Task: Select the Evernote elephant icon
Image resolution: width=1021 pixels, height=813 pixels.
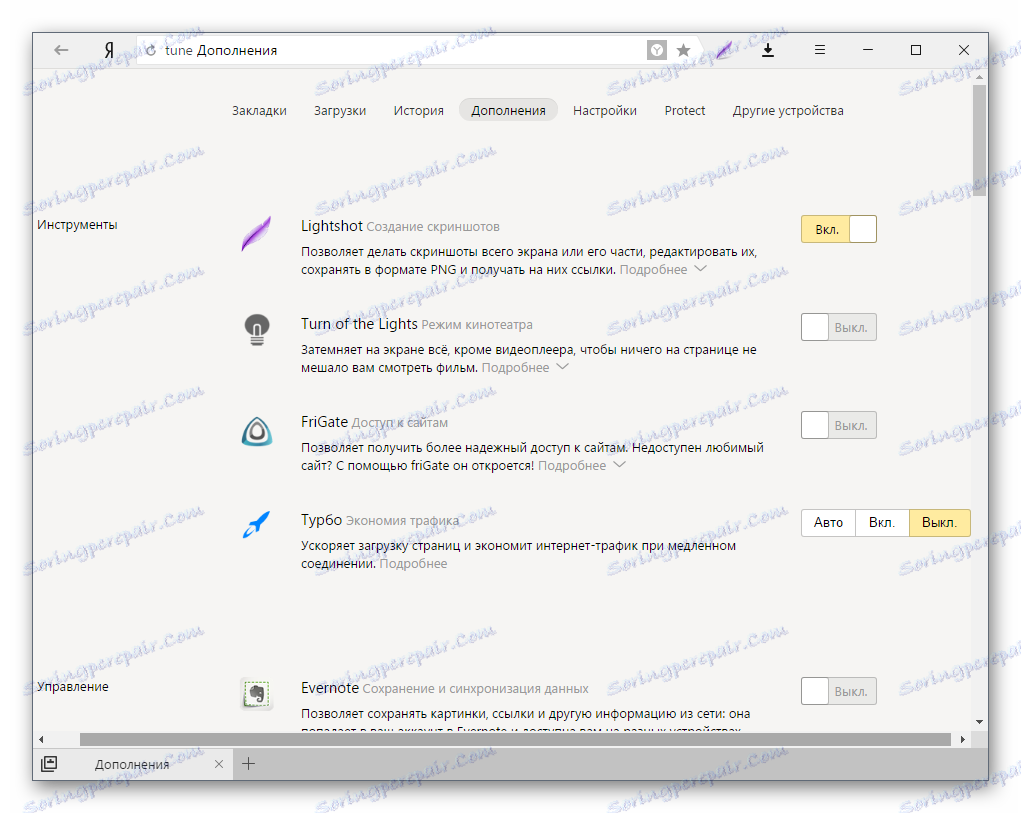Action: click(256, 691)
